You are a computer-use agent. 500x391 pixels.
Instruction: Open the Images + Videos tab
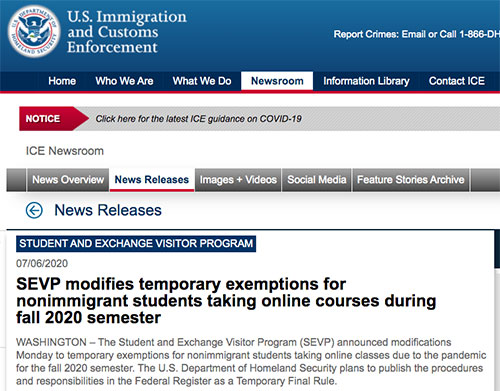click(x=238, y=180)
